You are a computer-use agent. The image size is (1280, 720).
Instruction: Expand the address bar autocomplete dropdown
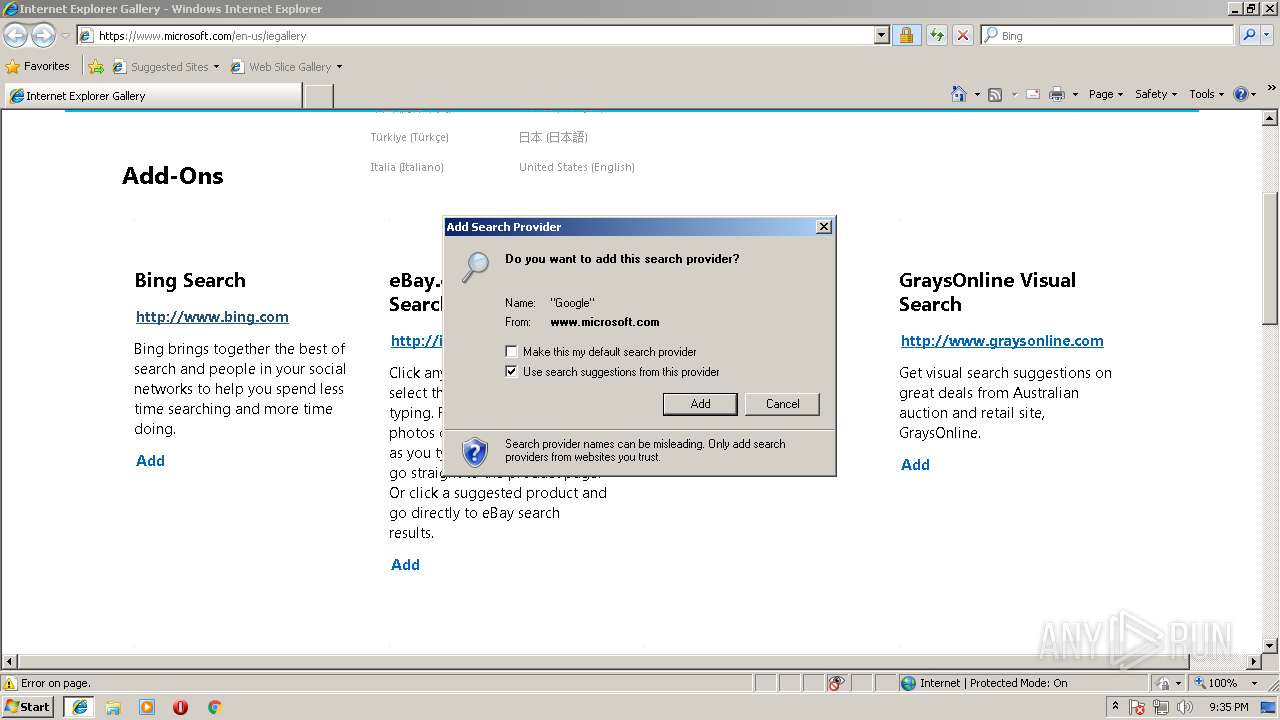pyautogui.click(x=881, y=36)
